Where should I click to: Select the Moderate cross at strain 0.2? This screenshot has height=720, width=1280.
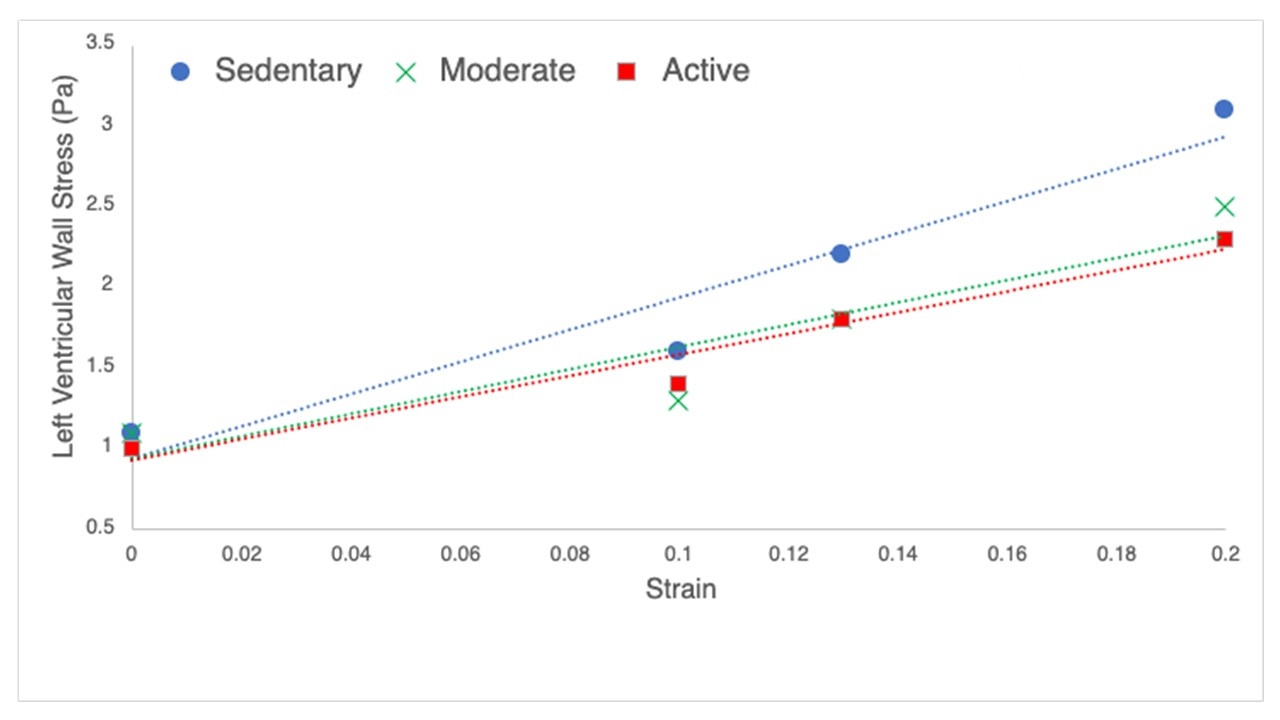click(1224, 207)
